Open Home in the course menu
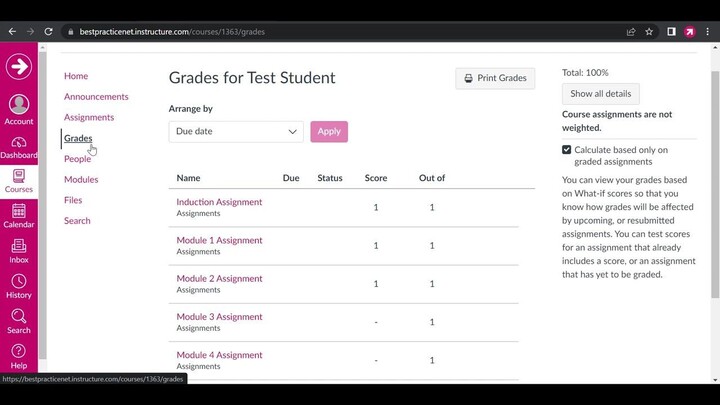The image size is (720, 405). 76,76
